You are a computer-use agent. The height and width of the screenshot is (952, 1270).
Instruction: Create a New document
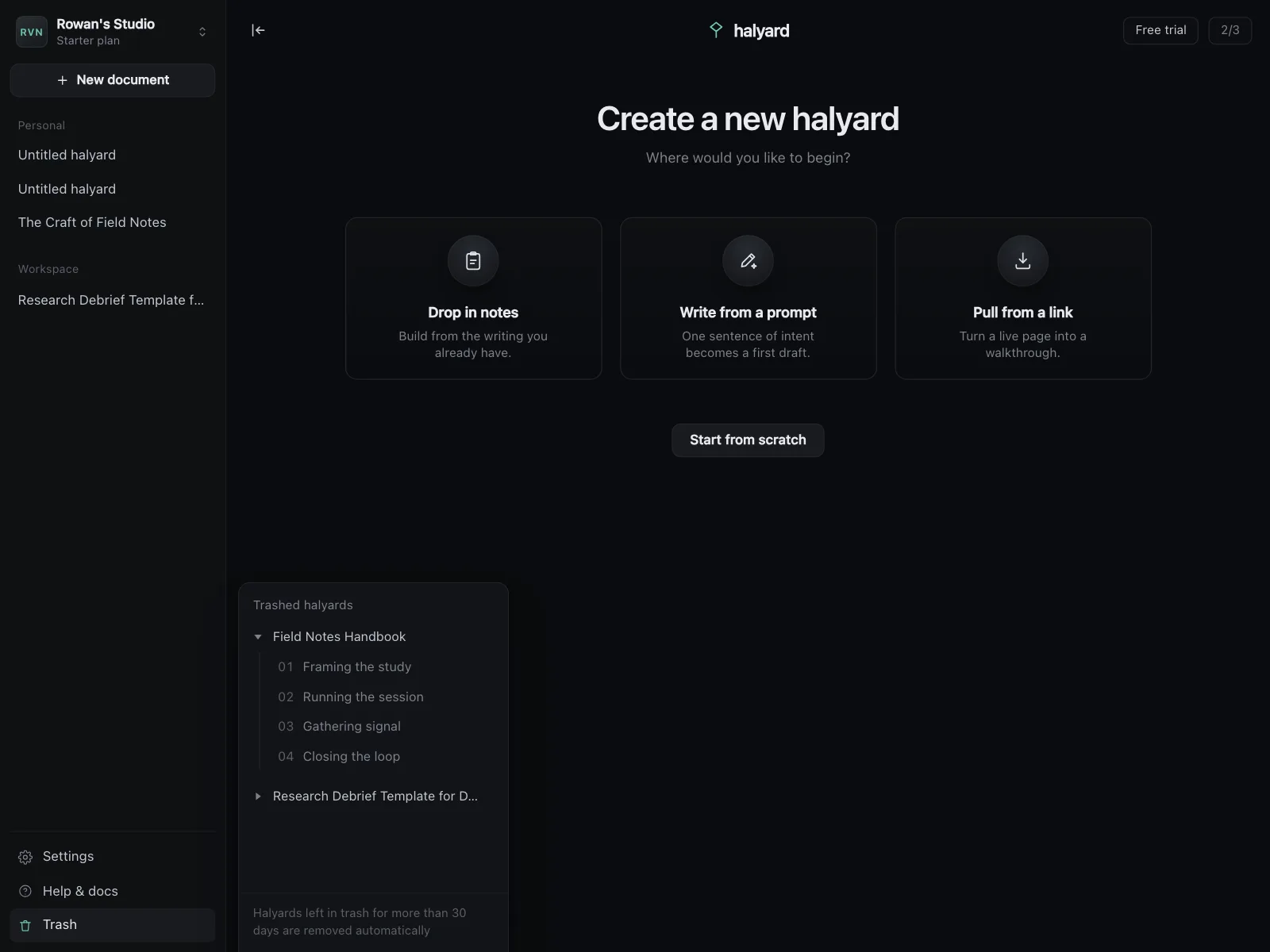click(x=112, y=80)
